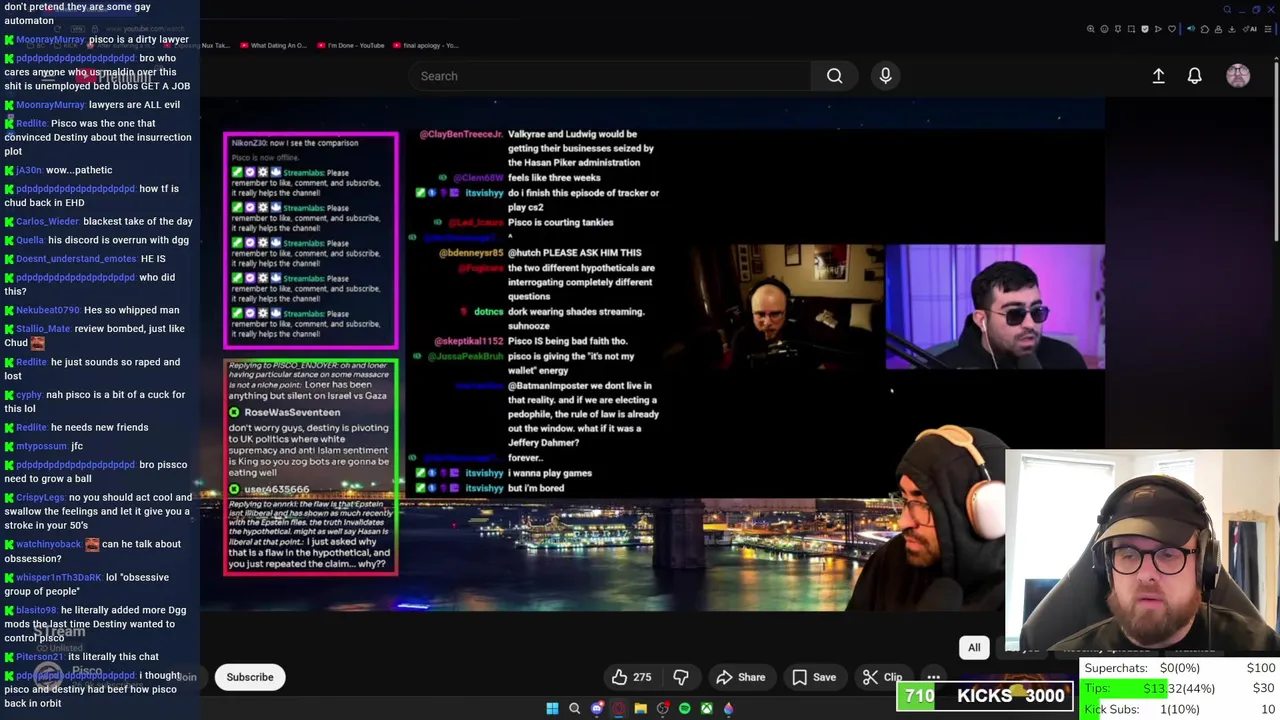
Task: Click the pinboard pin icon in toolbar
Action: click(x=1118, y=29)
